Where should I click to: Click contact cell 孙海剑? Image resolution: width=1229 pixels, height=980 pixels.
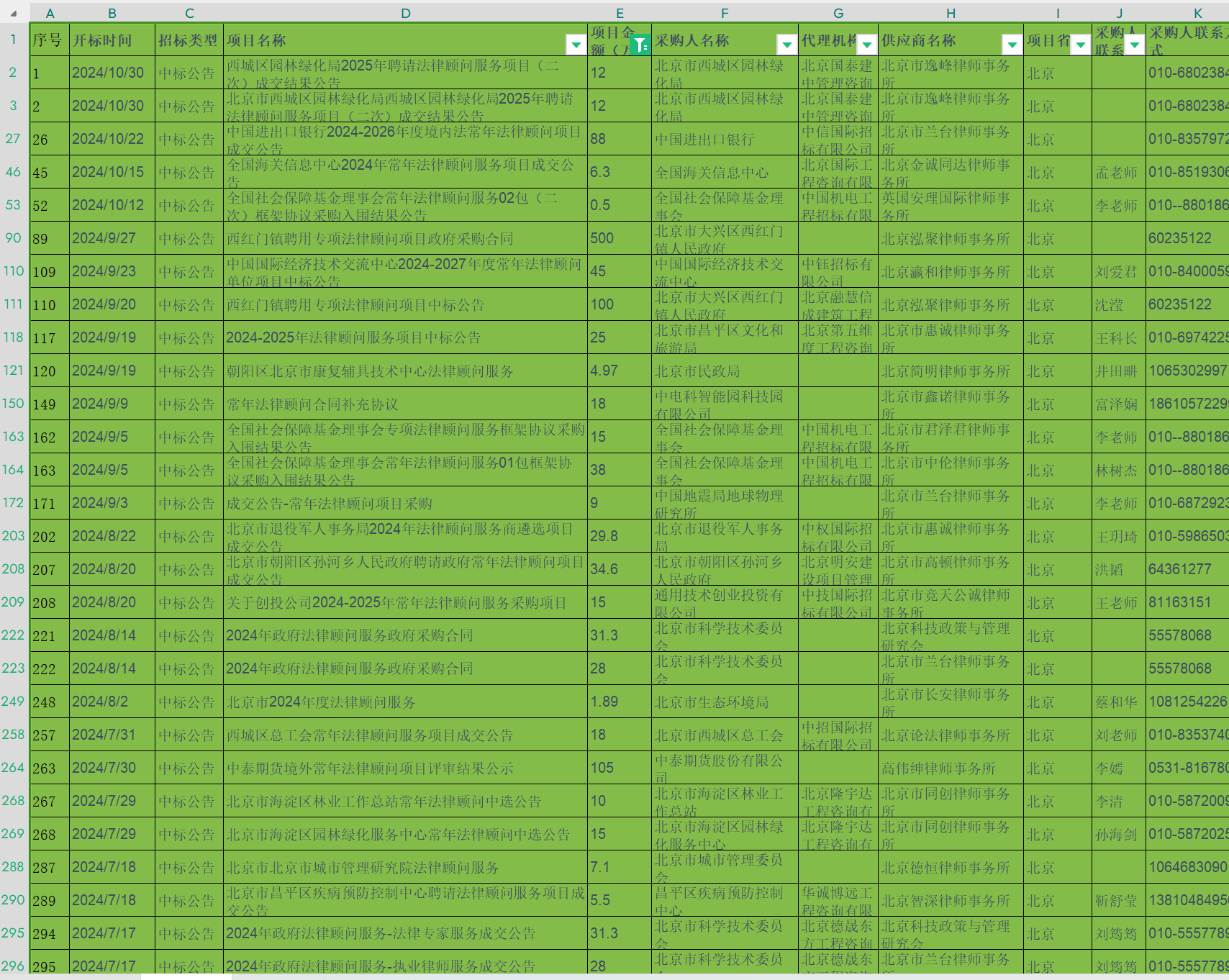[1119, 834]
